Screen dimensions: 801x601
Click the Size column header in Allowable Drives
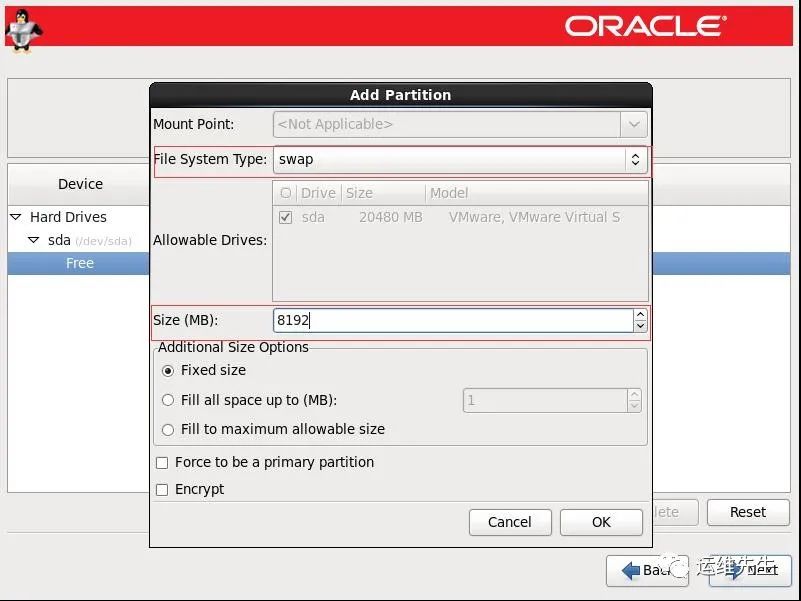(x=383, y=193)
